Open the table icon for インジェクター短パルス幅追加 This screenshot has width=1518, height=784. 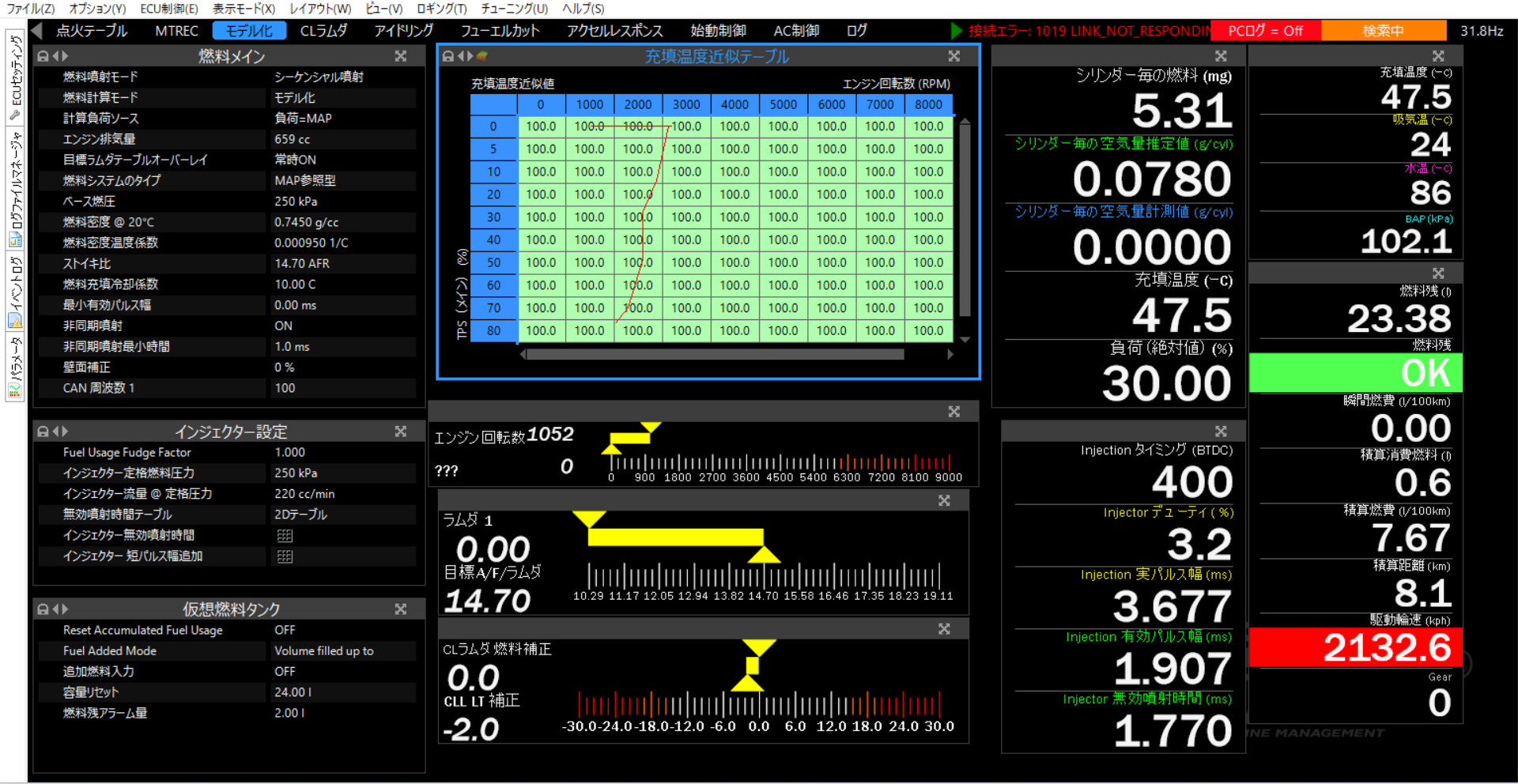(285, 556)
